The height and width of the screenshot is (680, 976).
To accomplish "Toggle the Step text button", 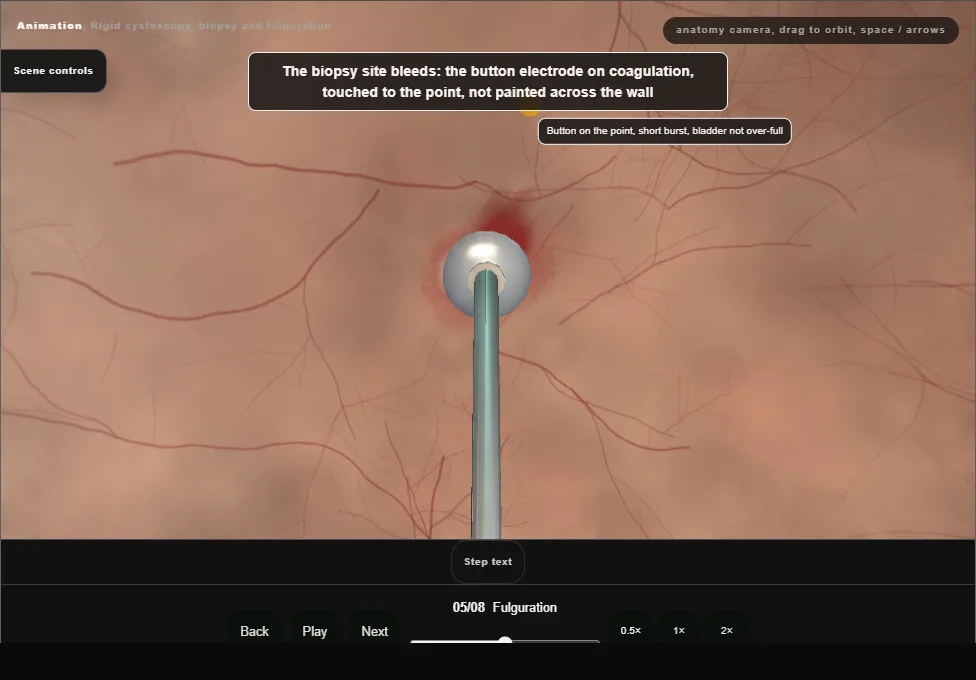I will coord(488,562).
